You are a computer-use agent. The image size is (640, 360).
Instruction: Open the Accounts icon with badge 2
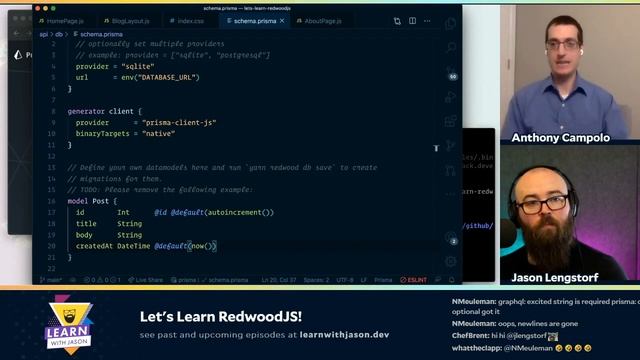point(451,238)
